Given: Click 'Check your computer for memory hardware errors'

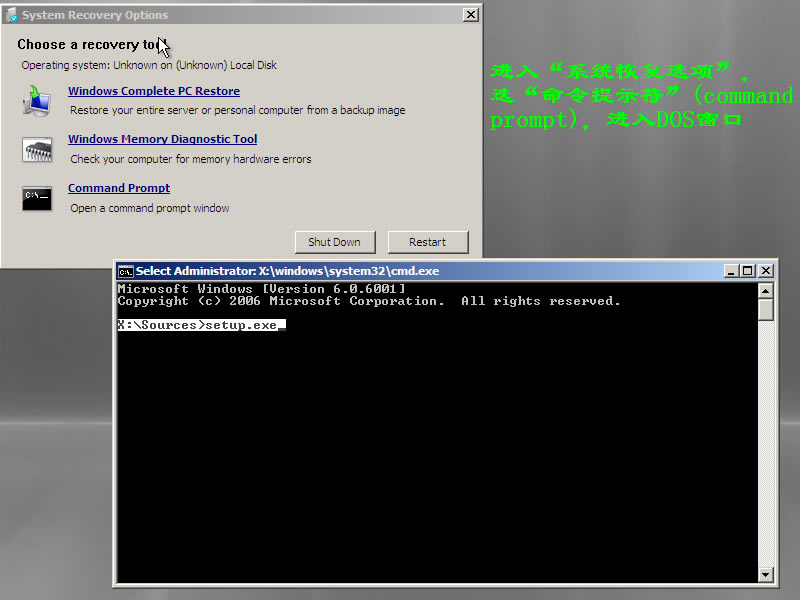Looking at the screenshot, I should pyautogui.click(x=191, y=159).
